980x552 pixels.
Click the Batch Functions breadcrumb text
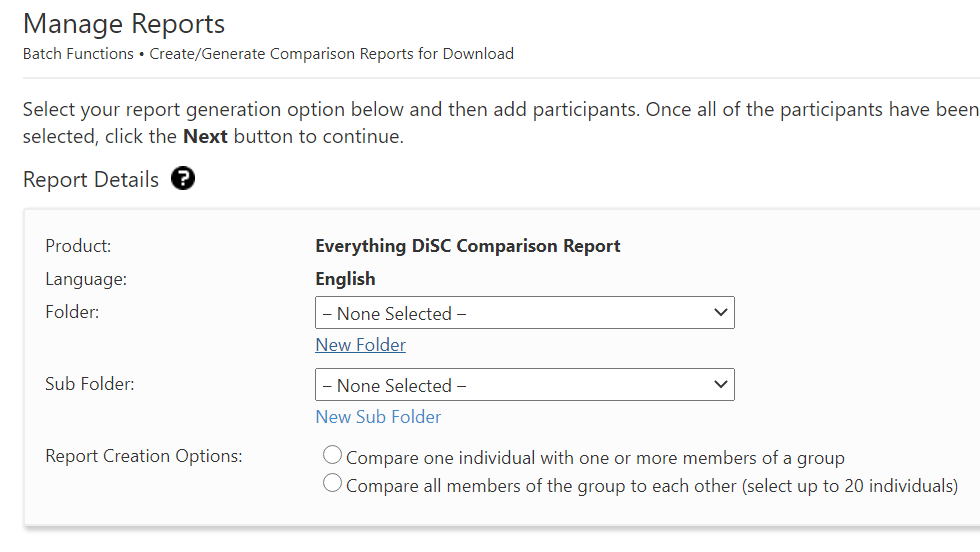78,54
